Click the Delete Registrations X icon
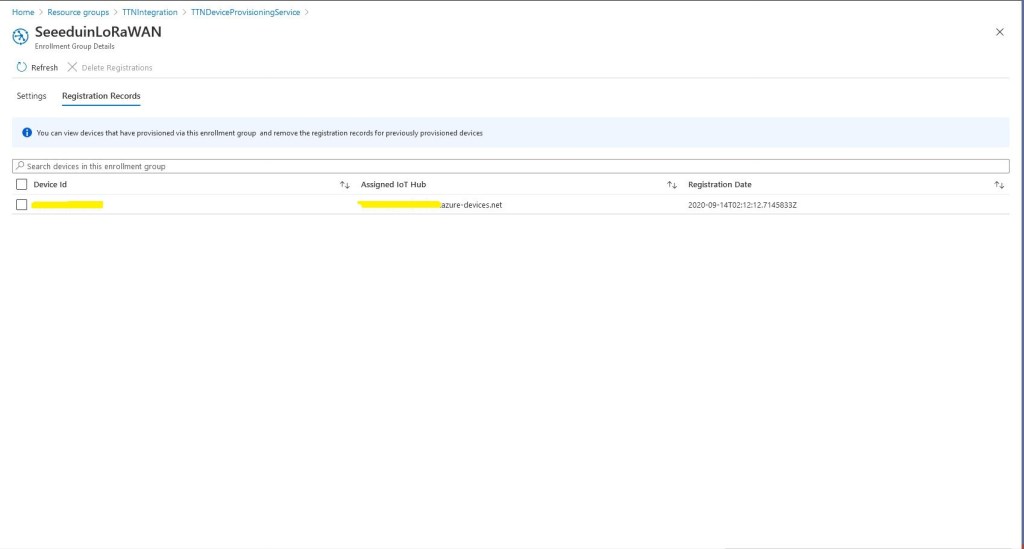This screenshot has height=549, width=1024. [72, 67]
